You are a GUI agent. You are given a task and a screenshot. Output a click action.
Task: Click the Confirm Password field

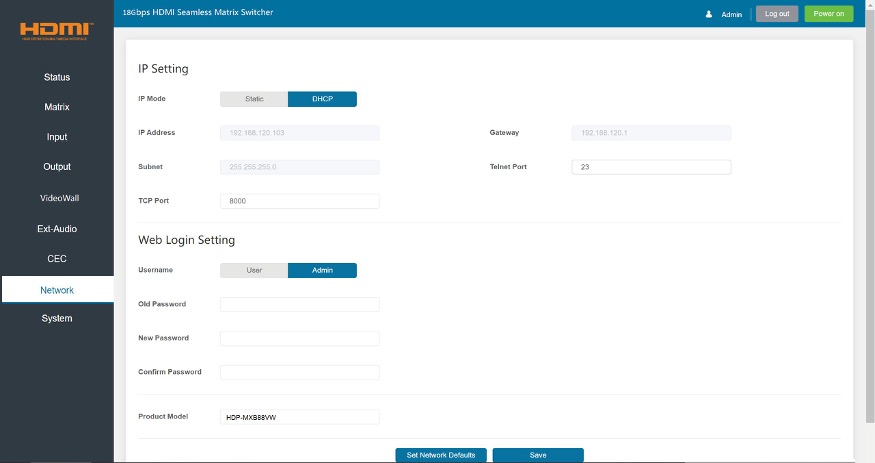pyautogui.click(x=300, y=372)
